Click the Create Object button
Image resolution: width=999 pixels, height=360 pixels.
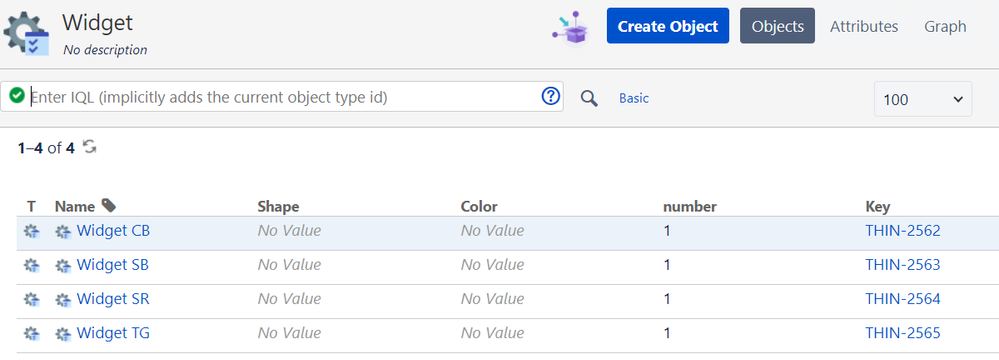(668, 26)
